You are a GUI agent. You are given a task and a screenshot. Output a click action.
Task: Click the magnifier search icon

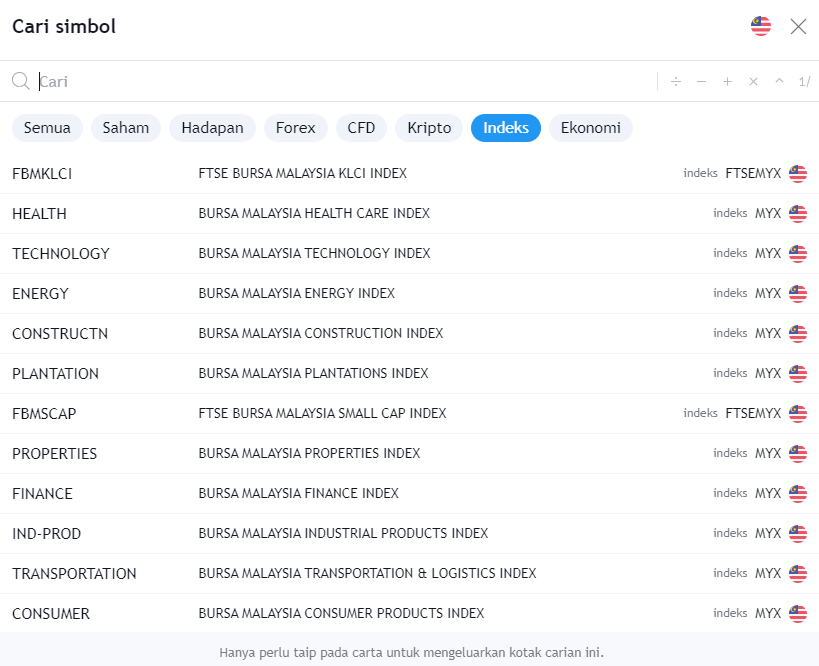(x=21, y=82)
